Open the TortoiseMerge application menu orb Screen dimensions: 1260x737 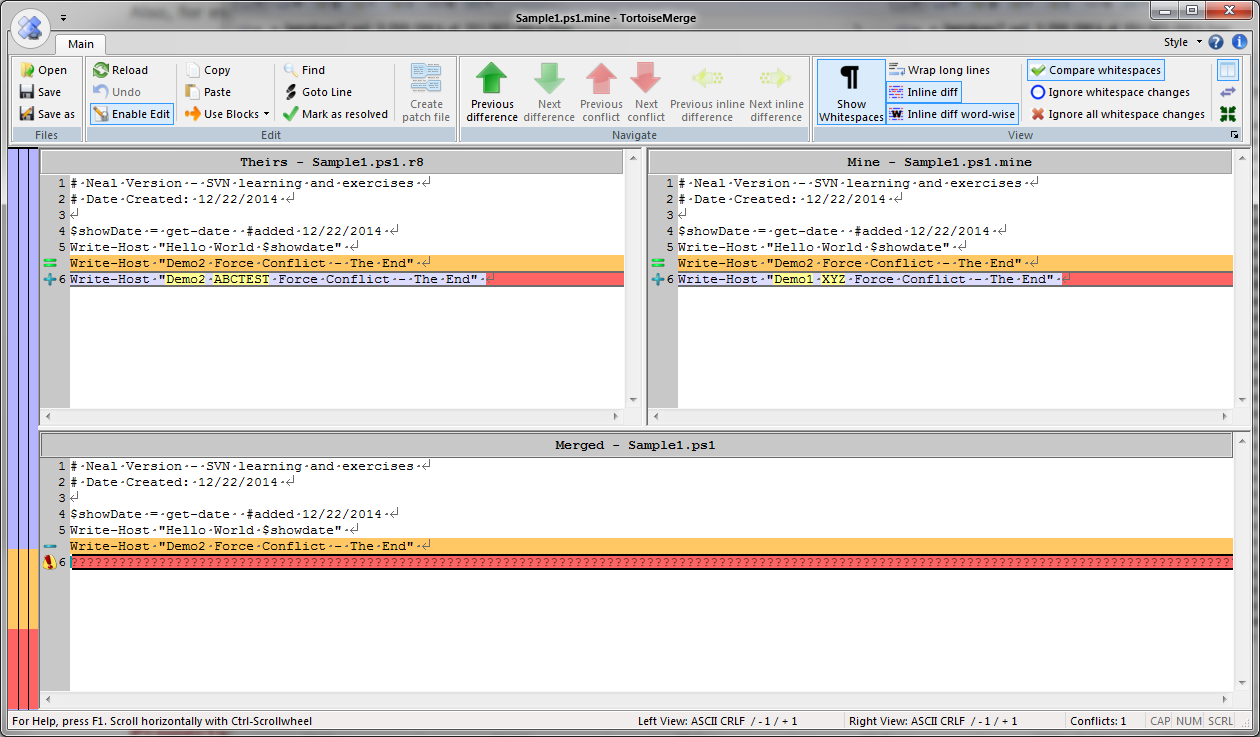(31, 27)
